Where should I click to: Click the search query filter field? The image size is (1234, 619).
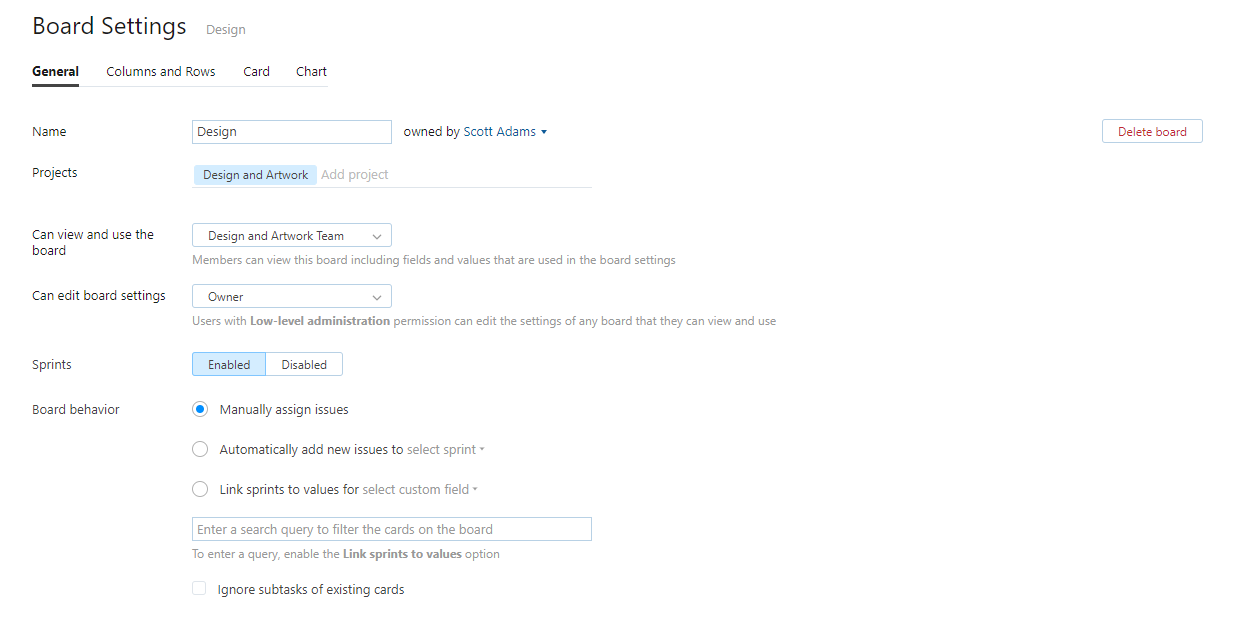391,530
